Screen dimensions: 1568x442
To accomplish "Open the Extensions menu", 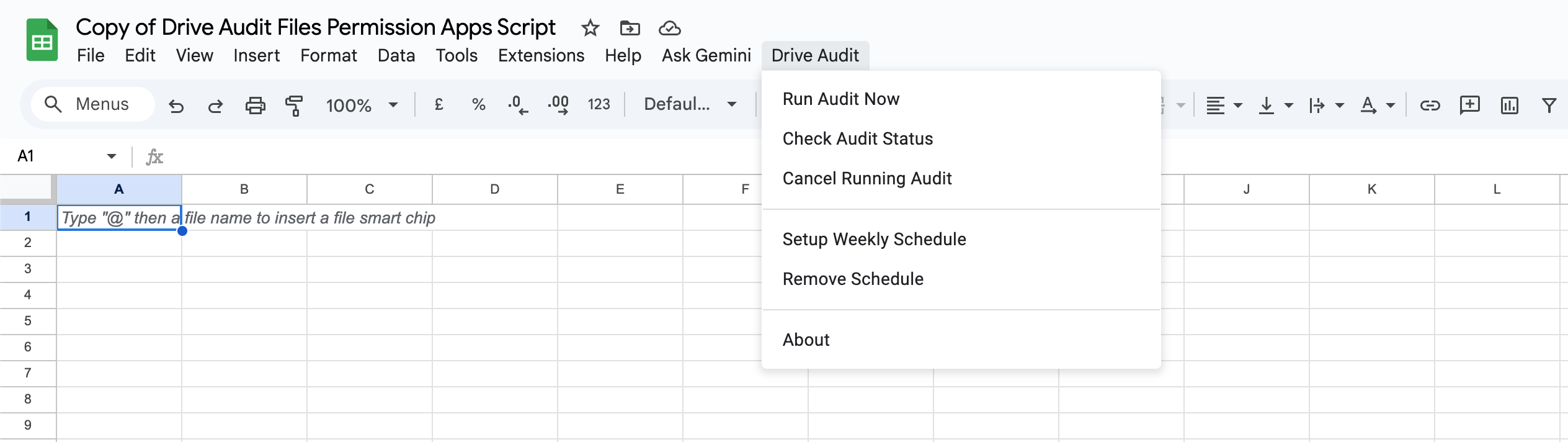I will [x=541, y=55].
